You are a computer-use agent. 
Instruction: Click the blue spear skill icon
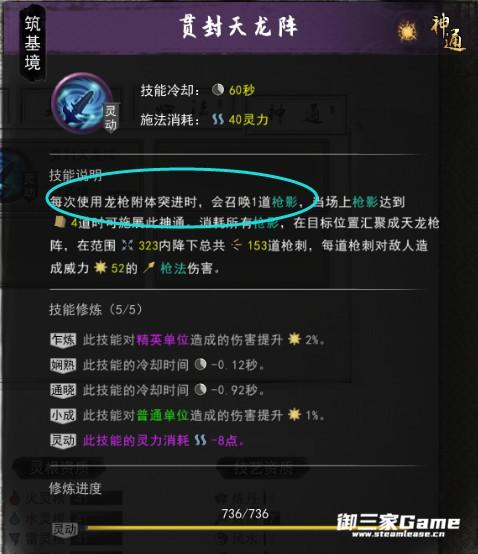(x=81, y=103)
